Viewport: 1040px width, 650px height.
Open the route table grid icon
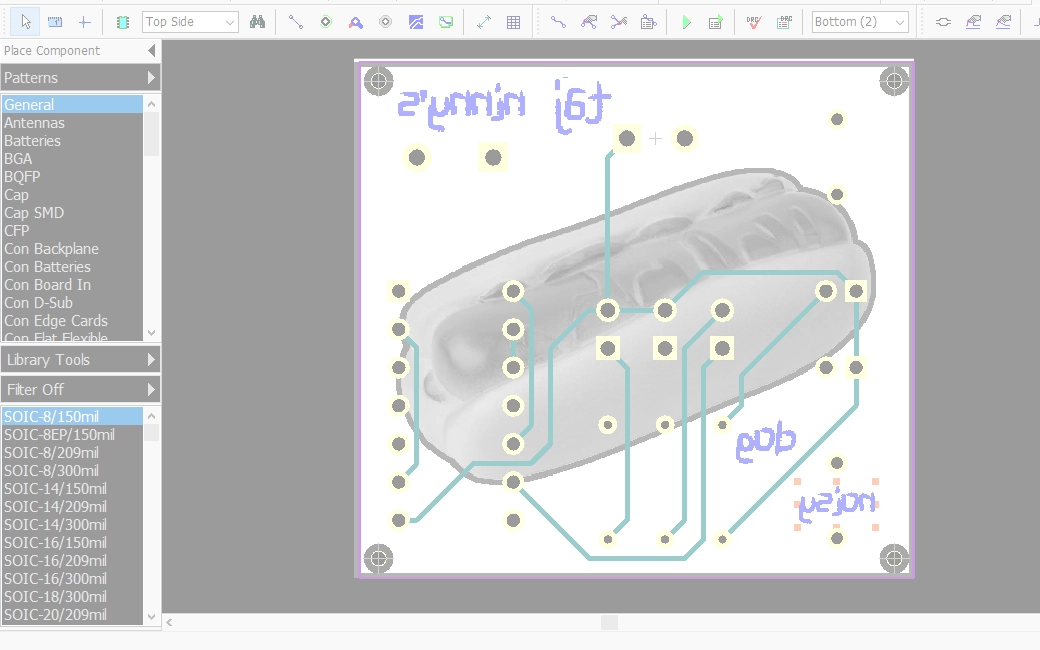click(514, 20)
